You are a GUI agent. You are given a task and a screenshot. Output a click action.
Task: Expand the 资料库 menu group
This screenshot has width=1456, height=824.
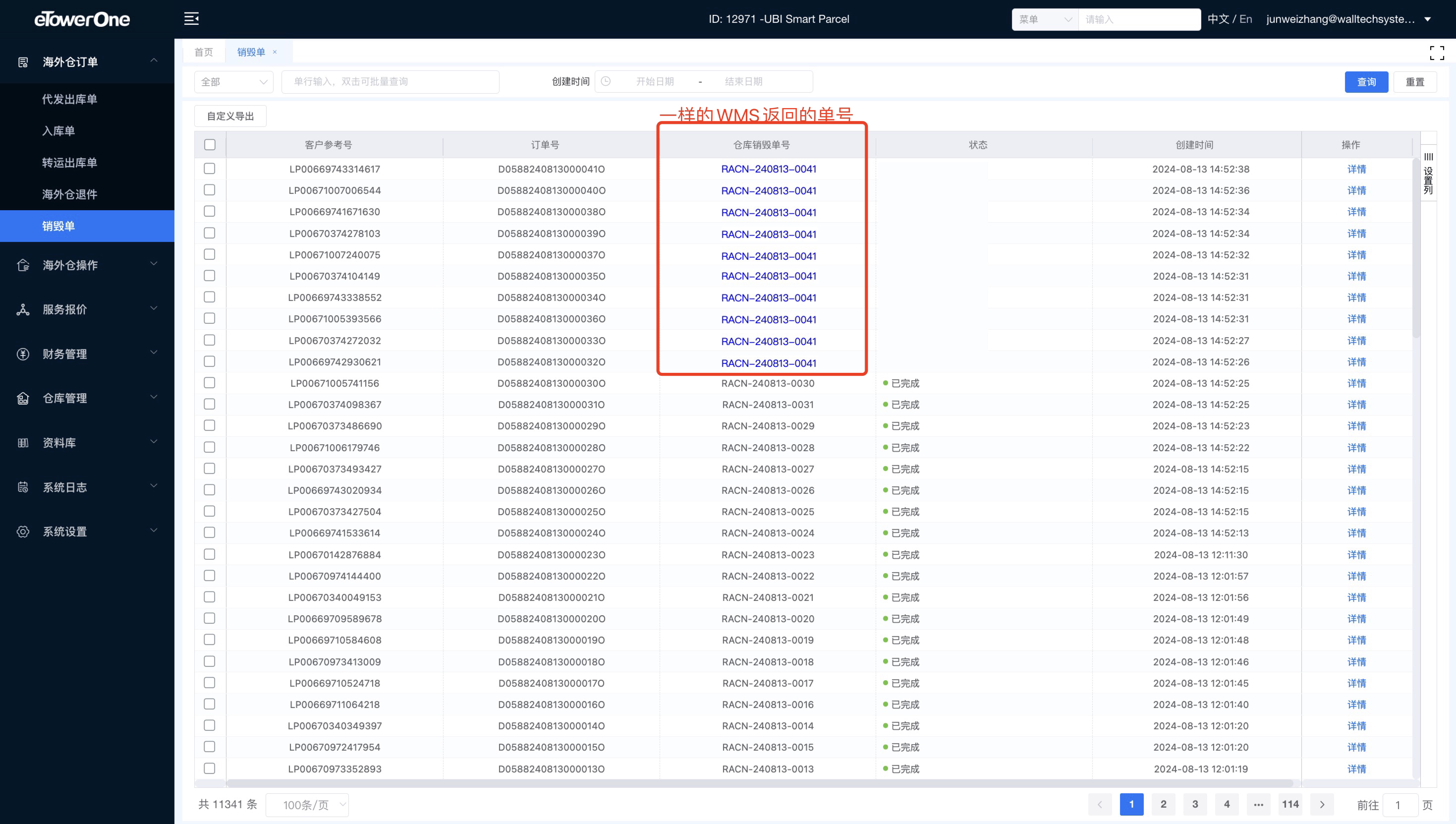click(x=154, y=442)
